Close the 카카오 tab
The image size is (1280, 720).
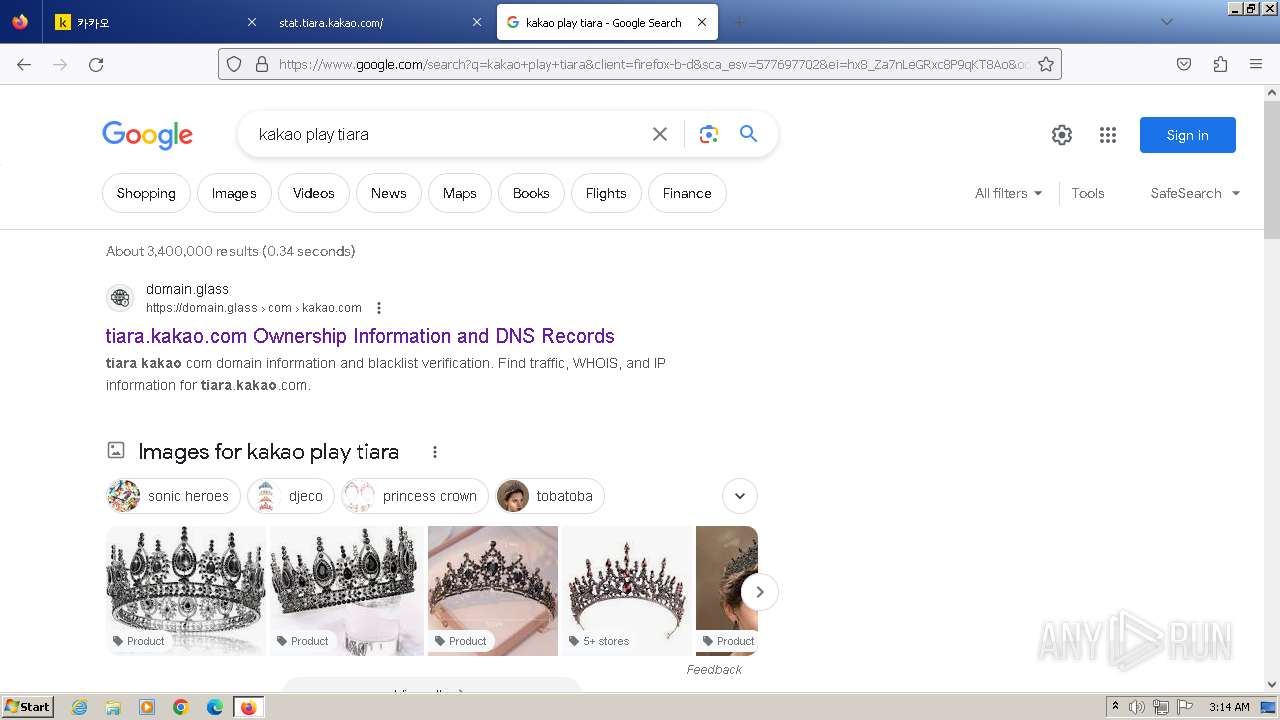click(x=252, y=22)
